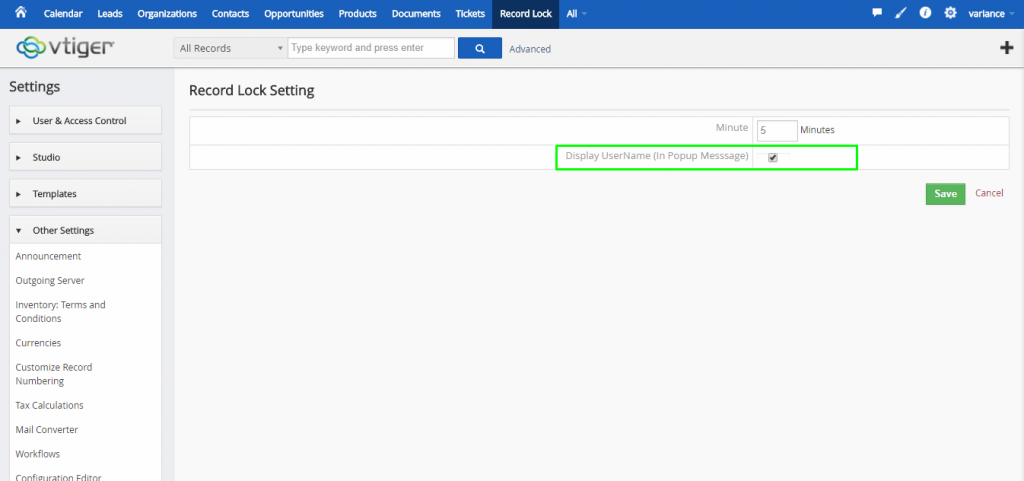Click the plus quick create icon
Screen dimensions: 1024x481
(1006, 48)
